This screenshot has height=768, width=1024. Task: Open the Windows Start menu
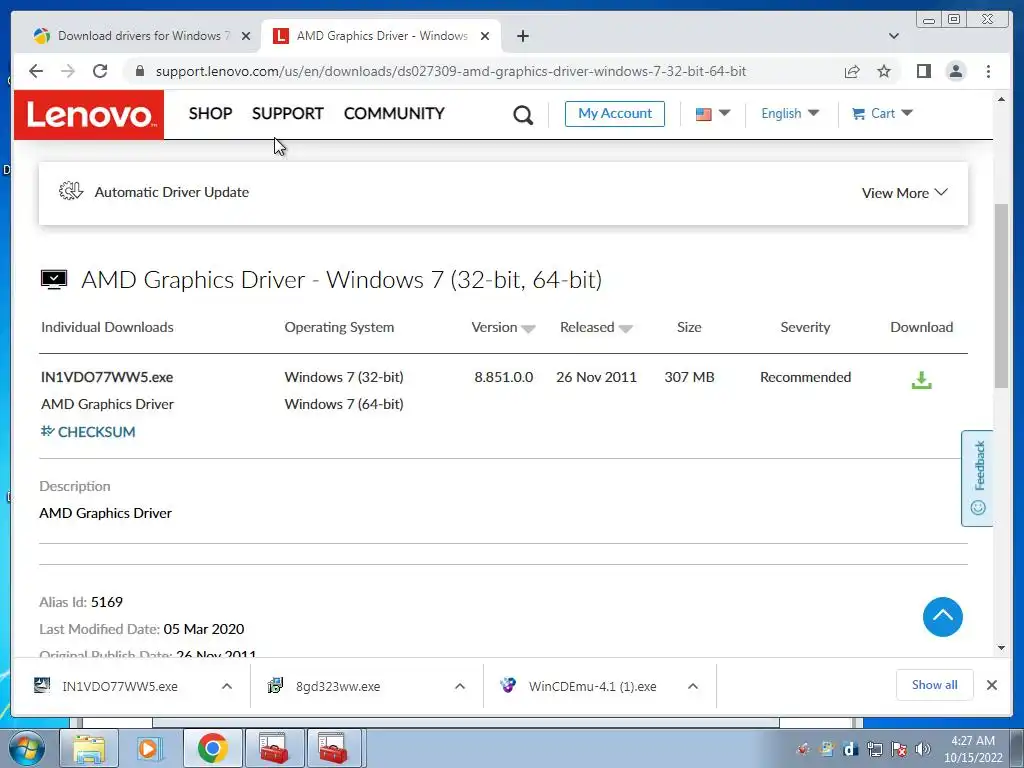[x=26, y=748]
